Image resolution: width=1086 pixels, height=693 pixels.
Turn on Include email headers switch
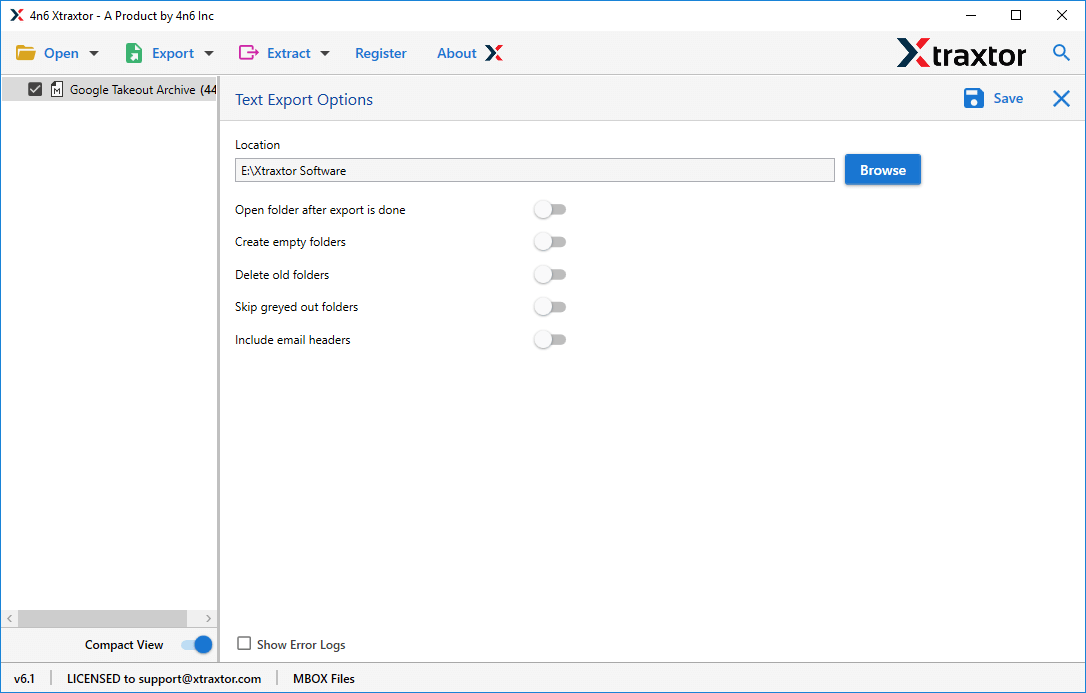[550, 340]
